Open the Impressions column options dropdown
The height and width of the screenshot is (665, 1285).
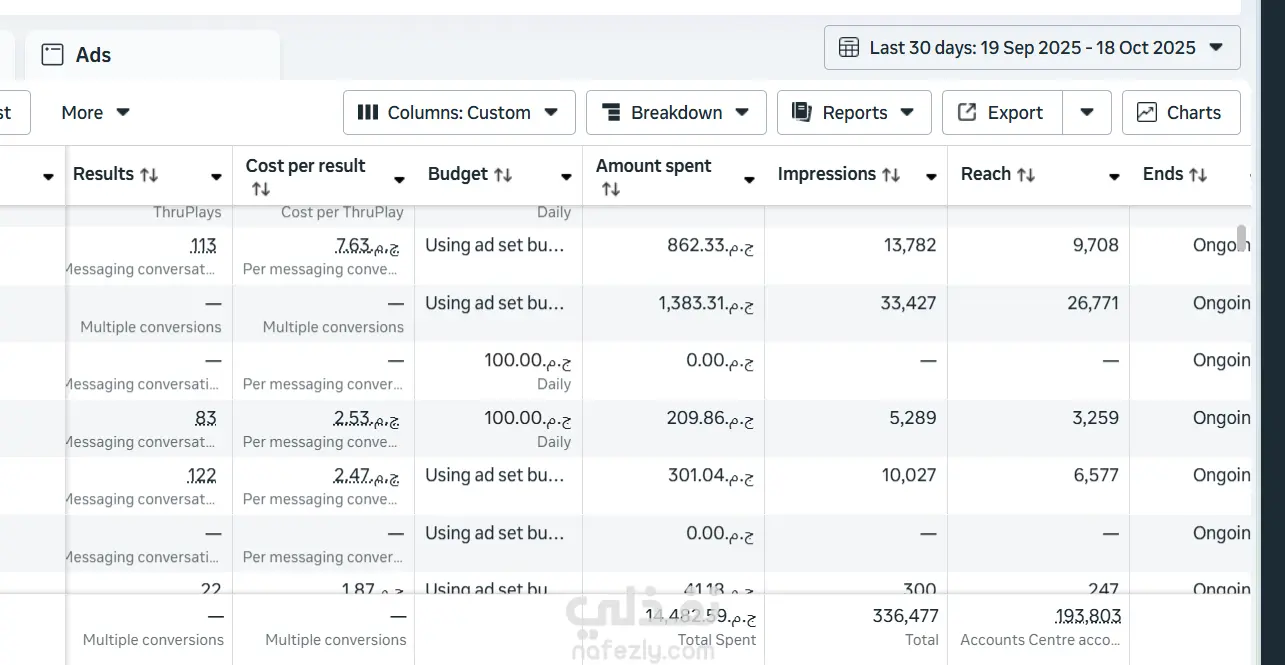click(x=931, y=177)
